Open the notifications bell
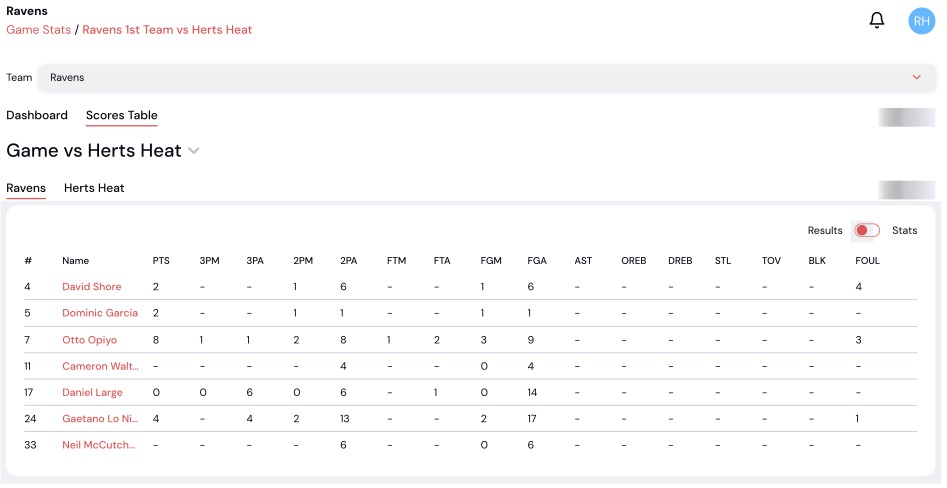 click(877, 20)
